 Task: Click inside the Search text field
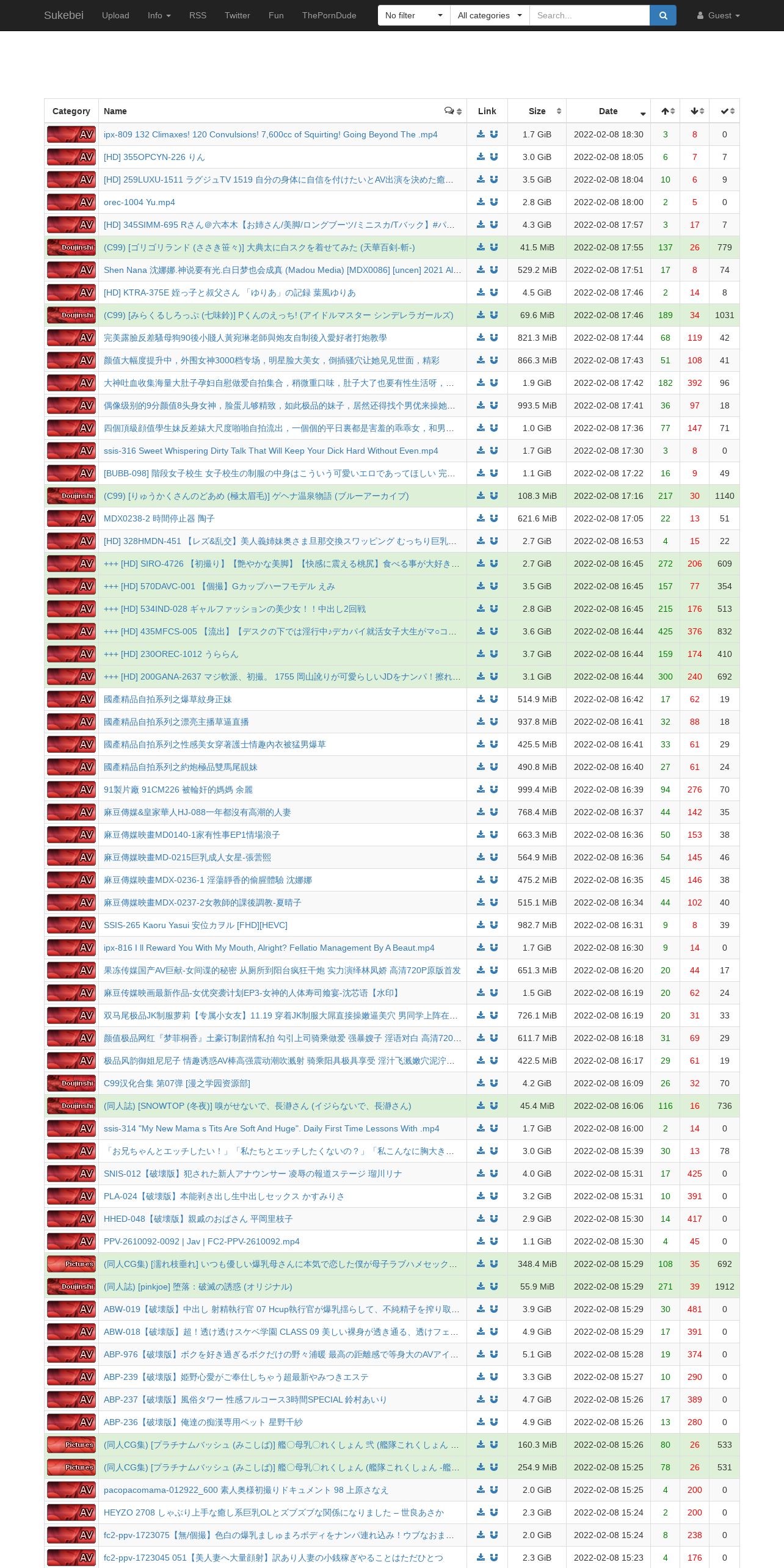[x=589, y=15]
